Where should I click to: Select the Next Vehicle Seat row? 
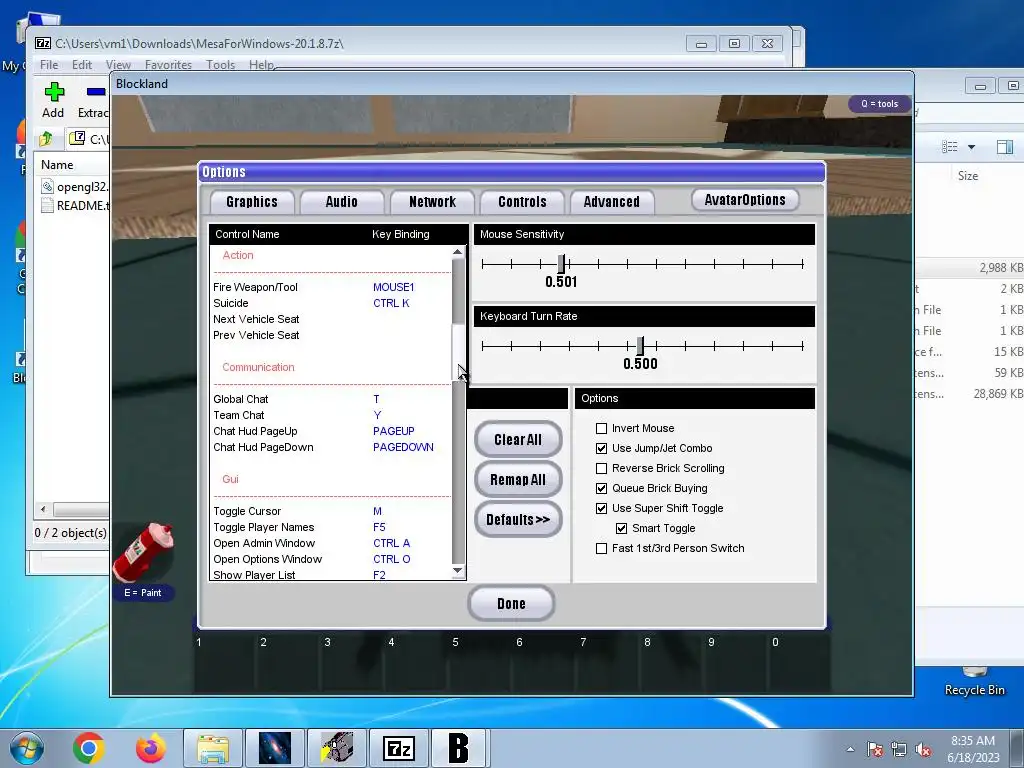[x=330, y=319]
